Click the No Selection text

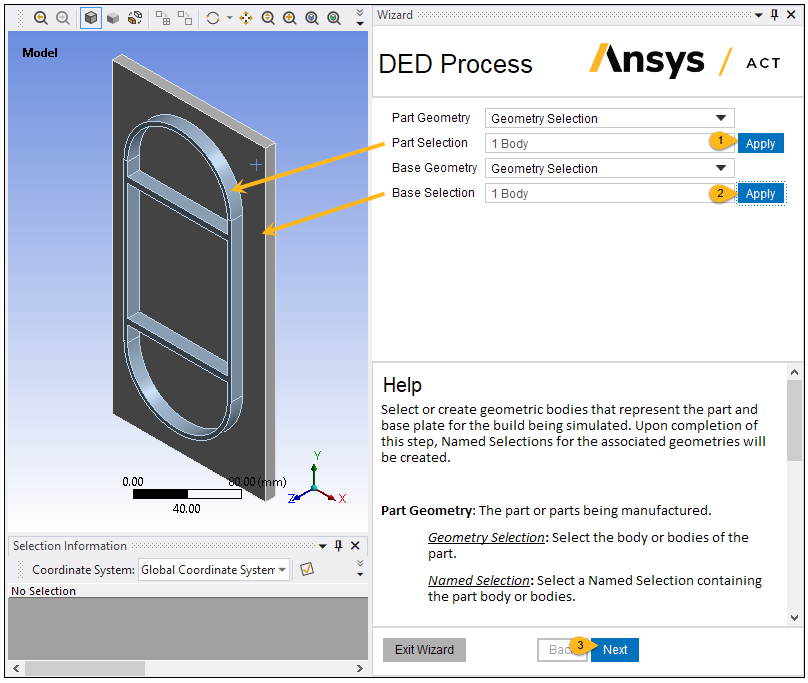[x=43, y=591]
